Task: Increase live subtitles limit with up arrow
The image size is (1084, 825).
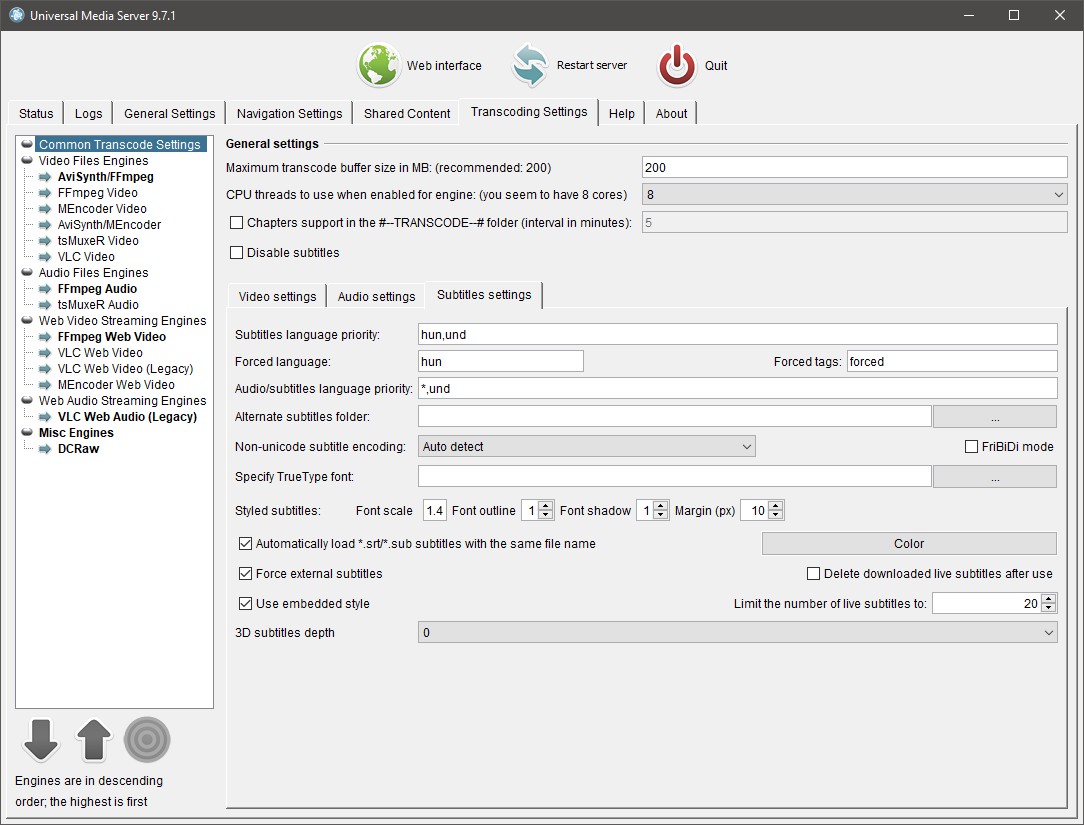Action: pos(1049,599)
